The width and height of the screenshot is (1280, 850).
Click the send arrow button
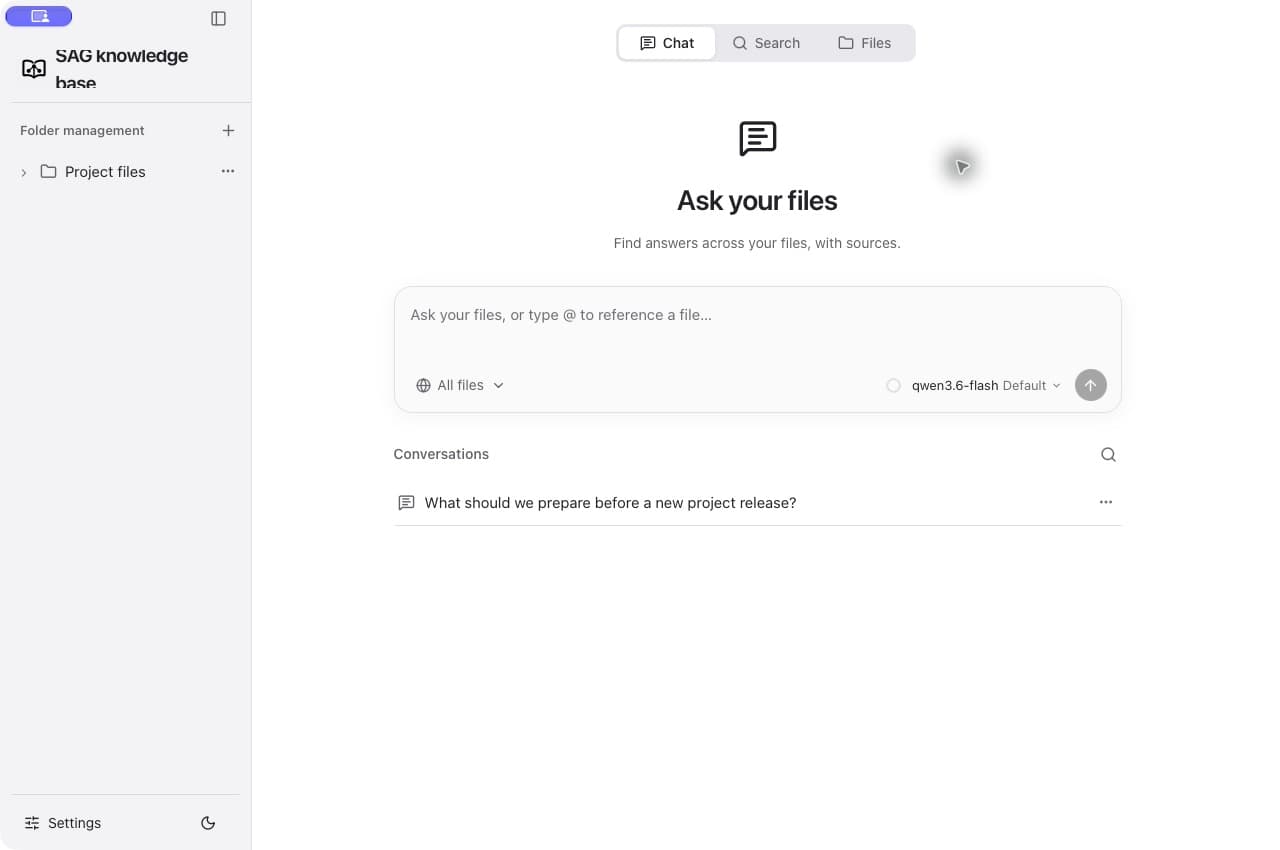[x=1091, y=385]
